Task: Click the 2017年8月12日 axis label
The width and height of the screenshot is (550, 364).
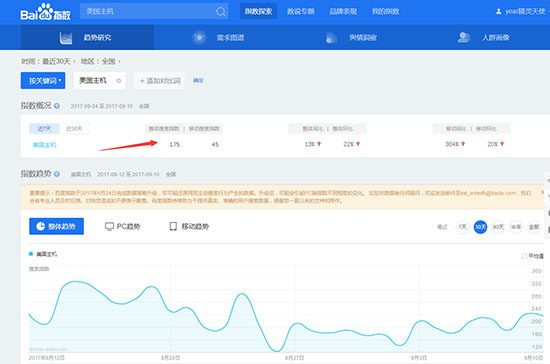Action: [46, 358]
